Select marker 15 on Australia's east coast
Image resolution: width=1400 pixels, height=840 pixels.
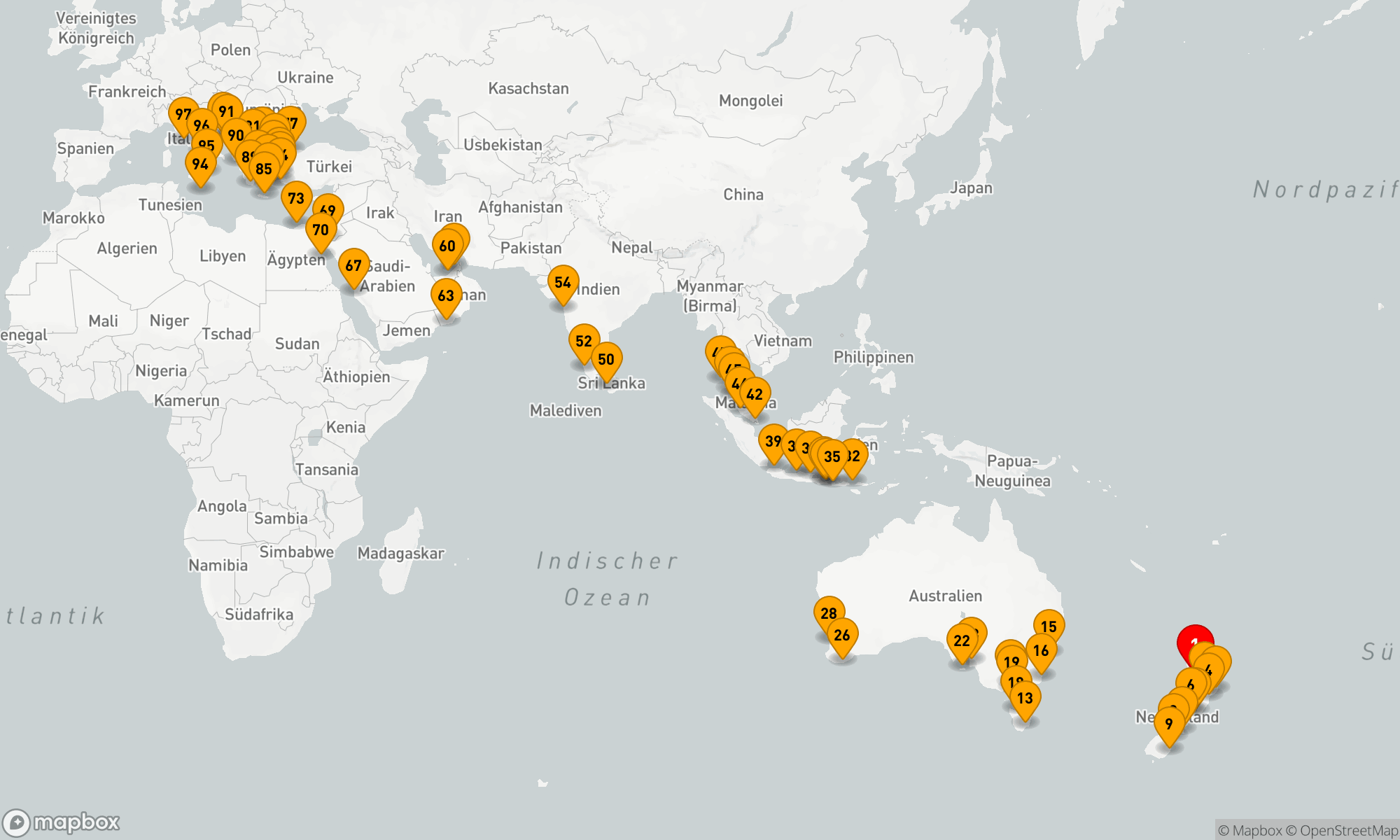pyautogui.click(x=1049, y=626)
